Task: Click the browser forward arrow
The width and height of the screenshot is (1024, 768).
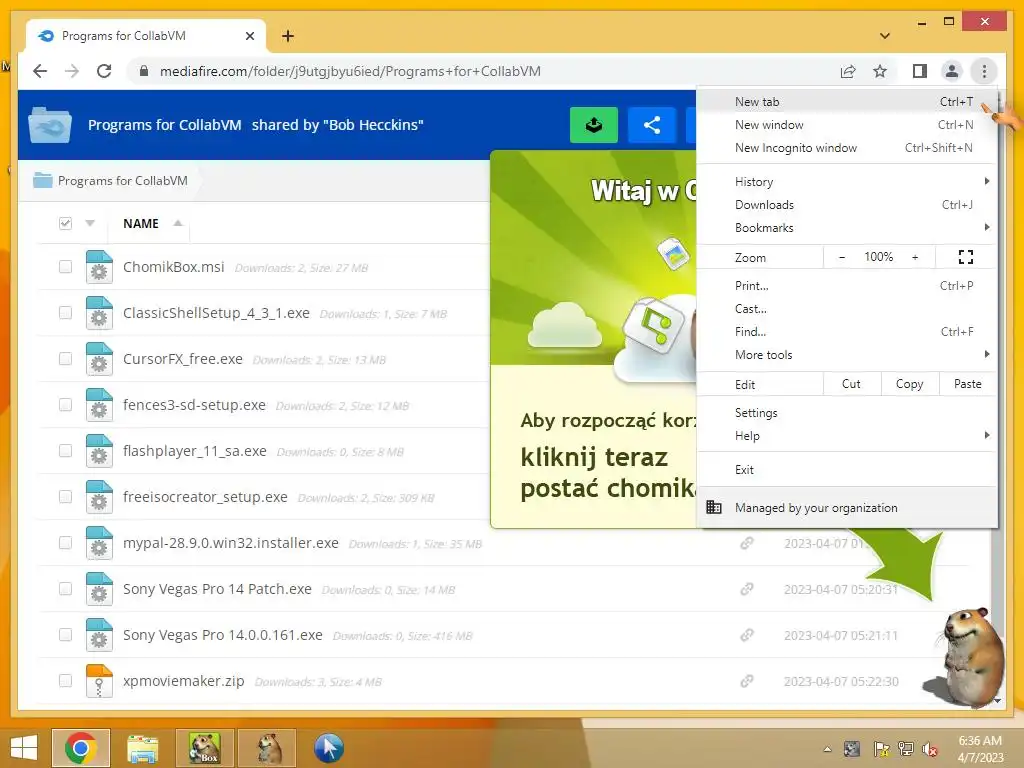Action: [71, 71]
